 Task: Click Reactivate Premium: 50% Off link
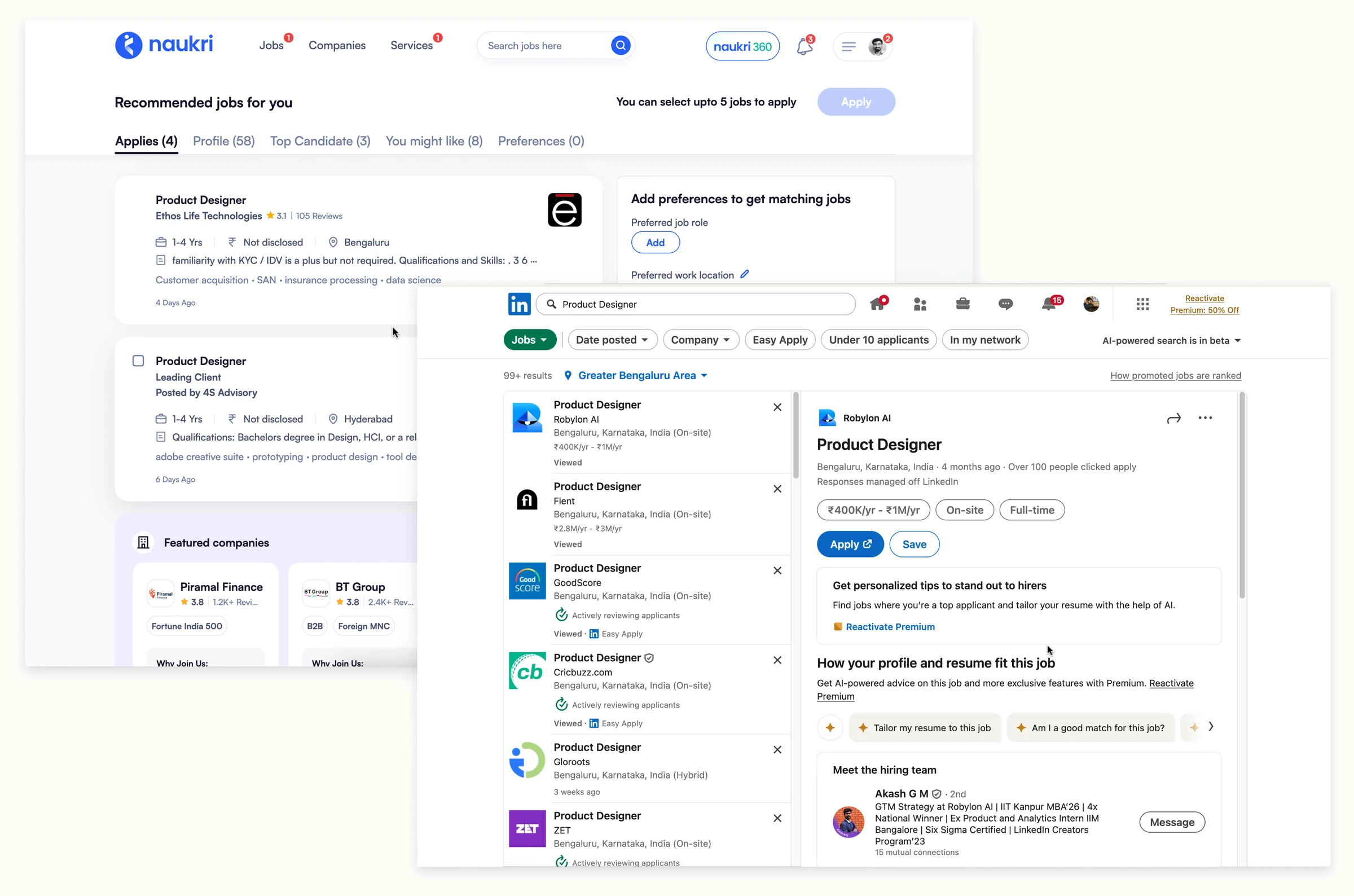pos(1204,304)
